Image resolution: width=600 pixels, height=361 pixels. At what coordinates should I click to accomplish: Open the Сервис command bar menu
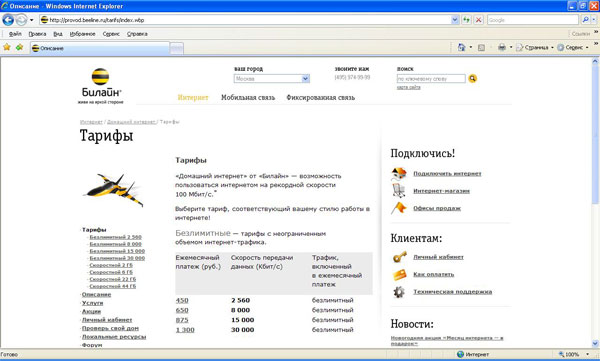573,47
